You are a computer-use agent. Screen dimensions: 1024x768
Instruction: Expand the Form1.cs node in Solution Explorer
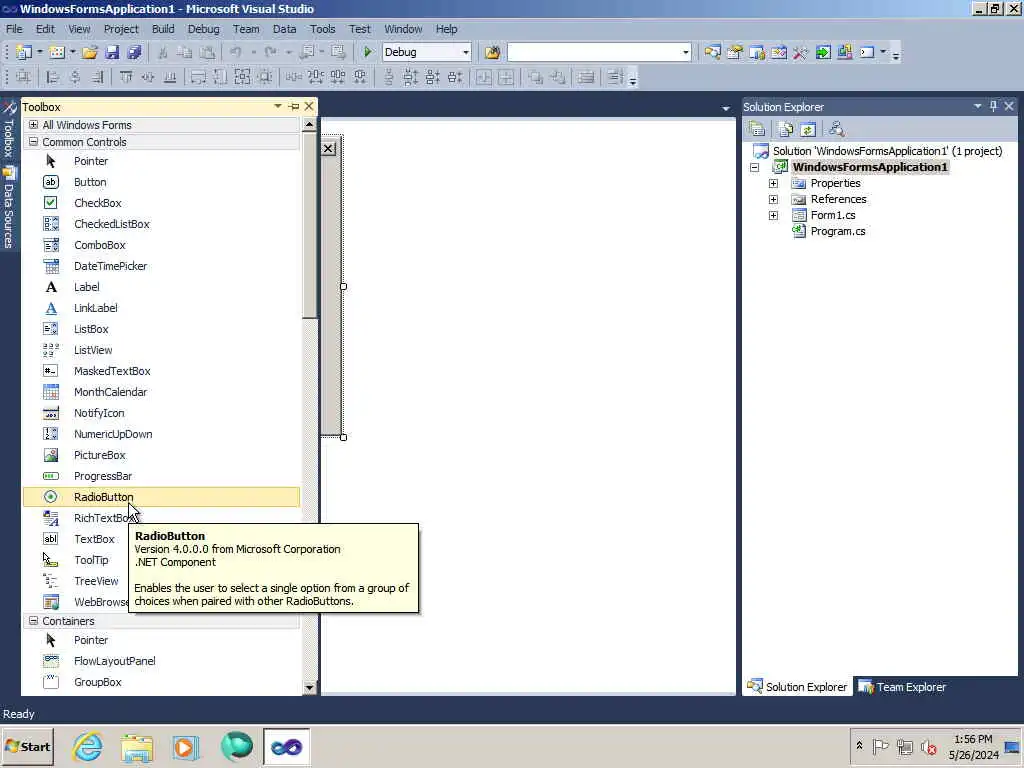pyautogui.click(x=773, y=216)
